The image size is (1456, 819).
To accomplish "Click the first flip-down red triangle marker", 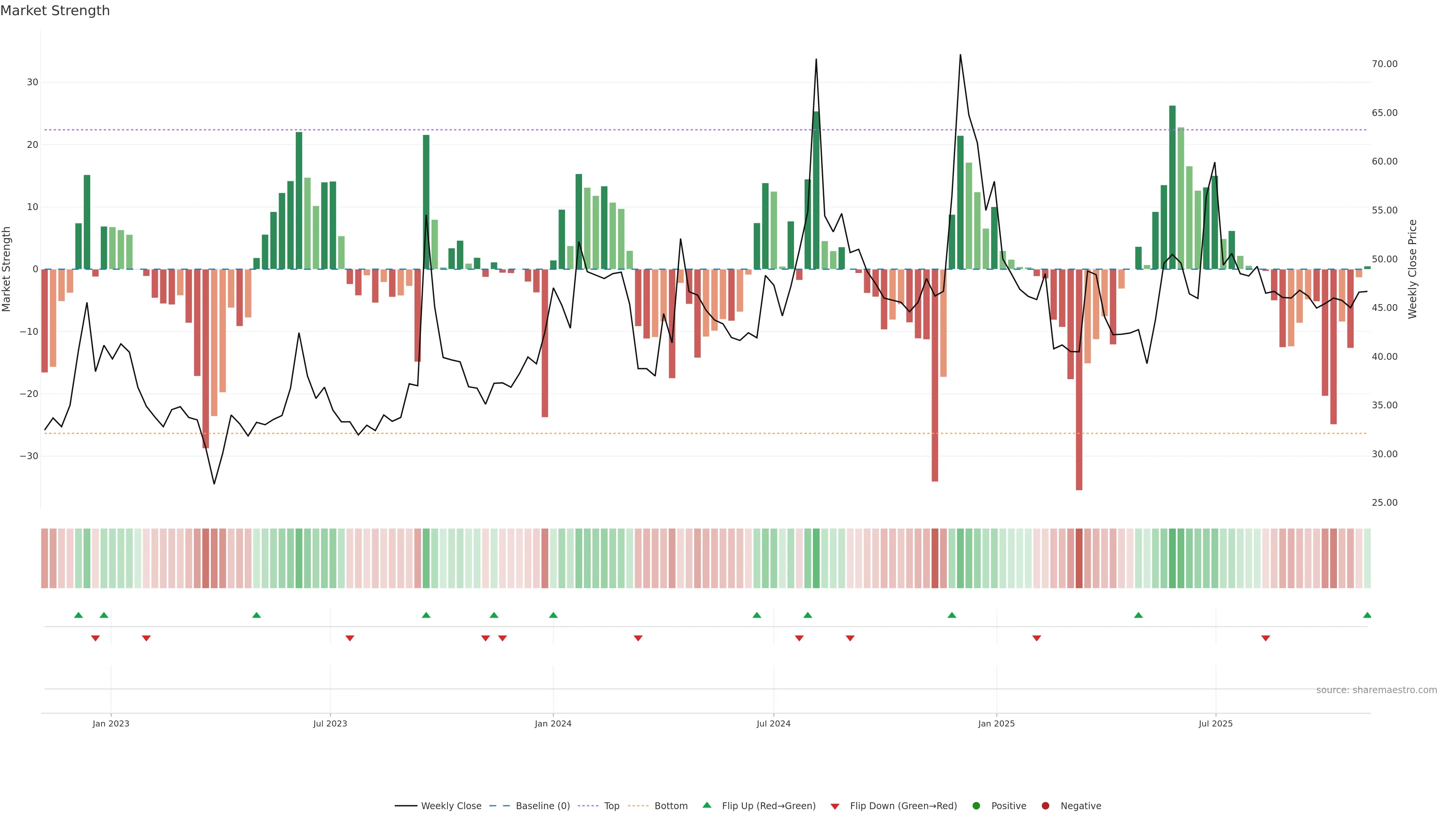I will 96,638.
